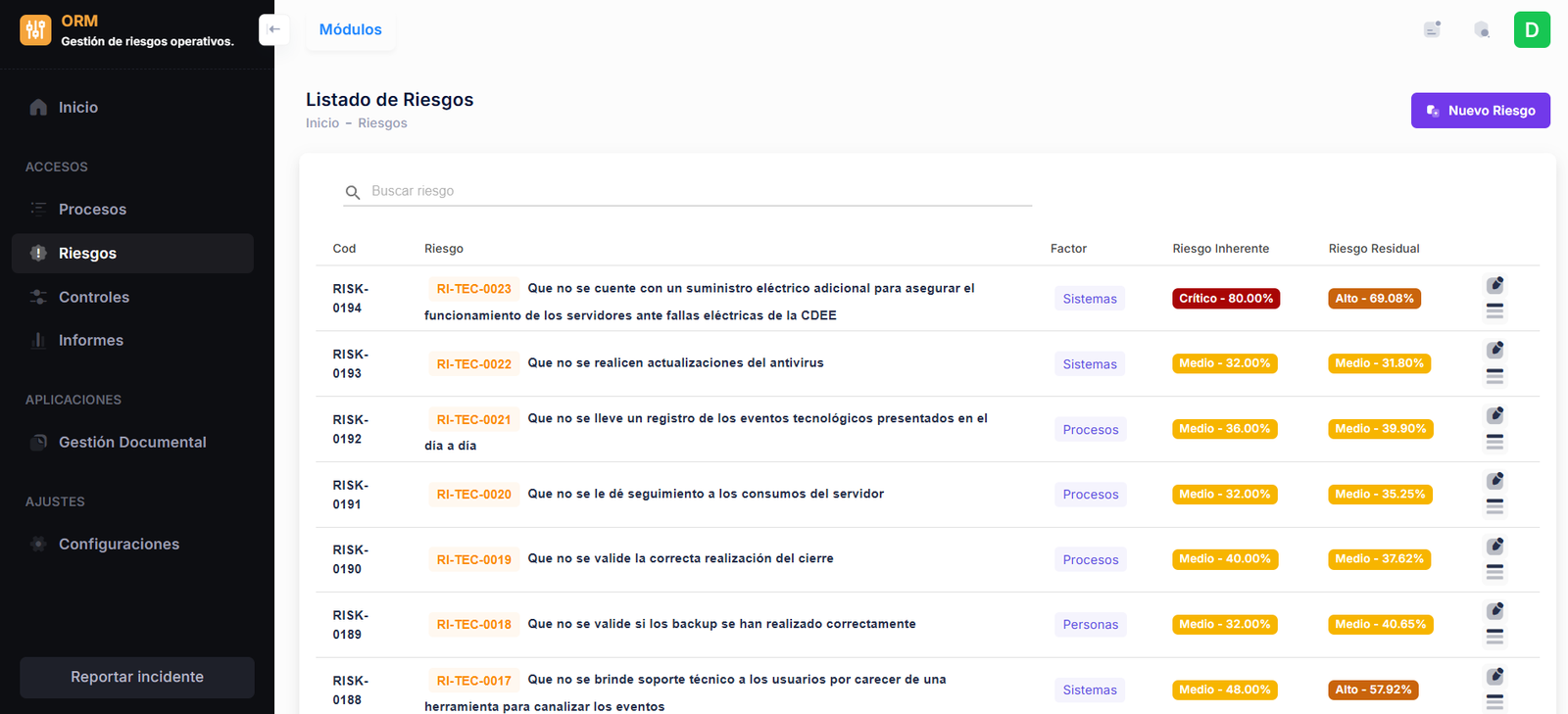Go to Controles in the sidebar

point(94,297)
